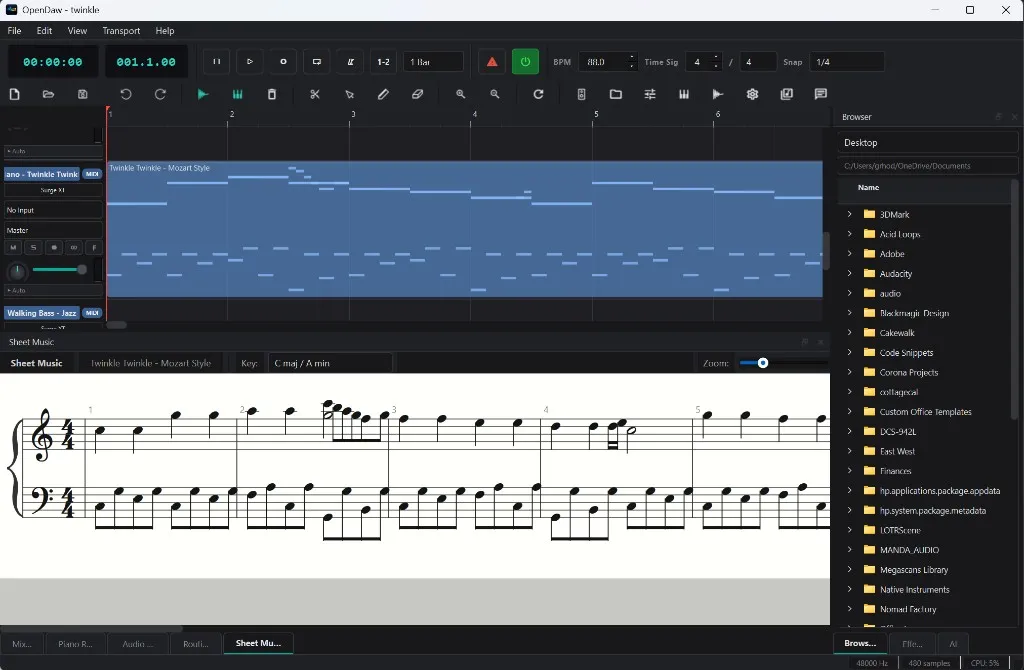
Task: Redo the last action
Action: (x=160, y=94)
